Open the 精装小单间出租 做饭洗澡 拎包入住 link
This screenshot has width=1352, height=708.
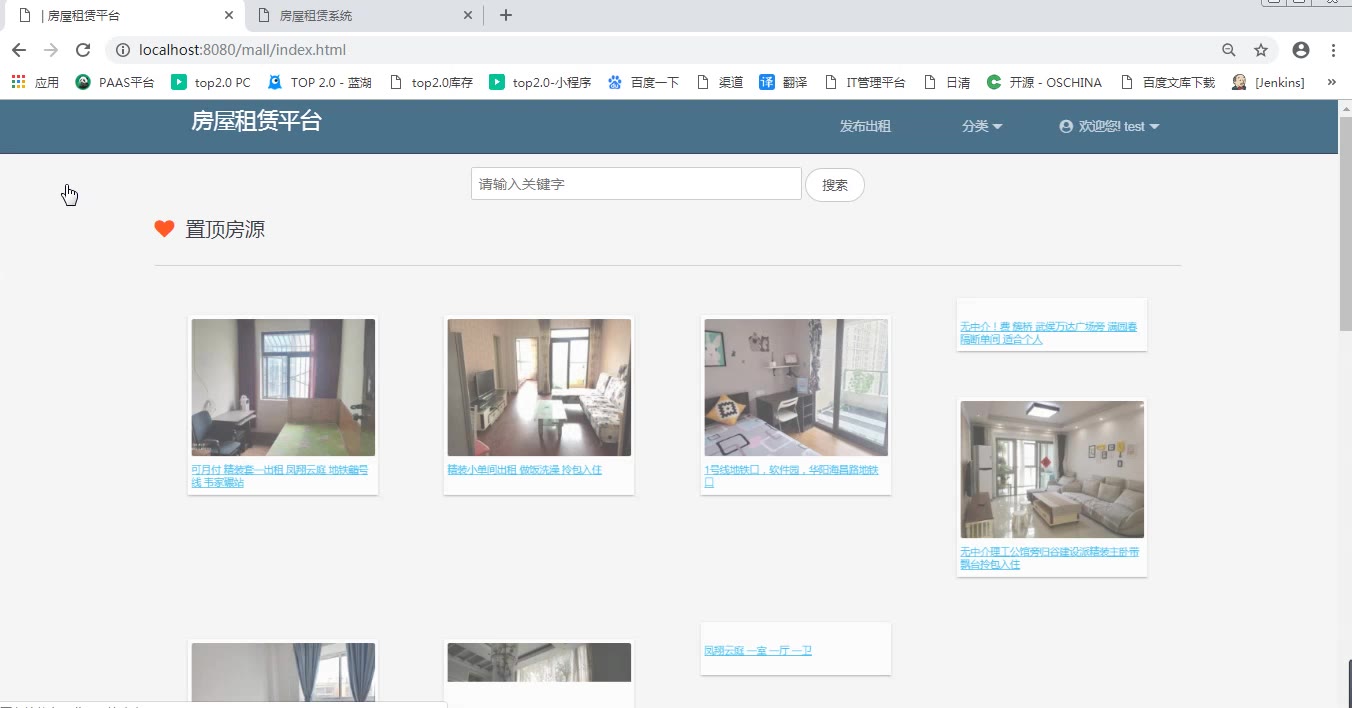point(525,470)
